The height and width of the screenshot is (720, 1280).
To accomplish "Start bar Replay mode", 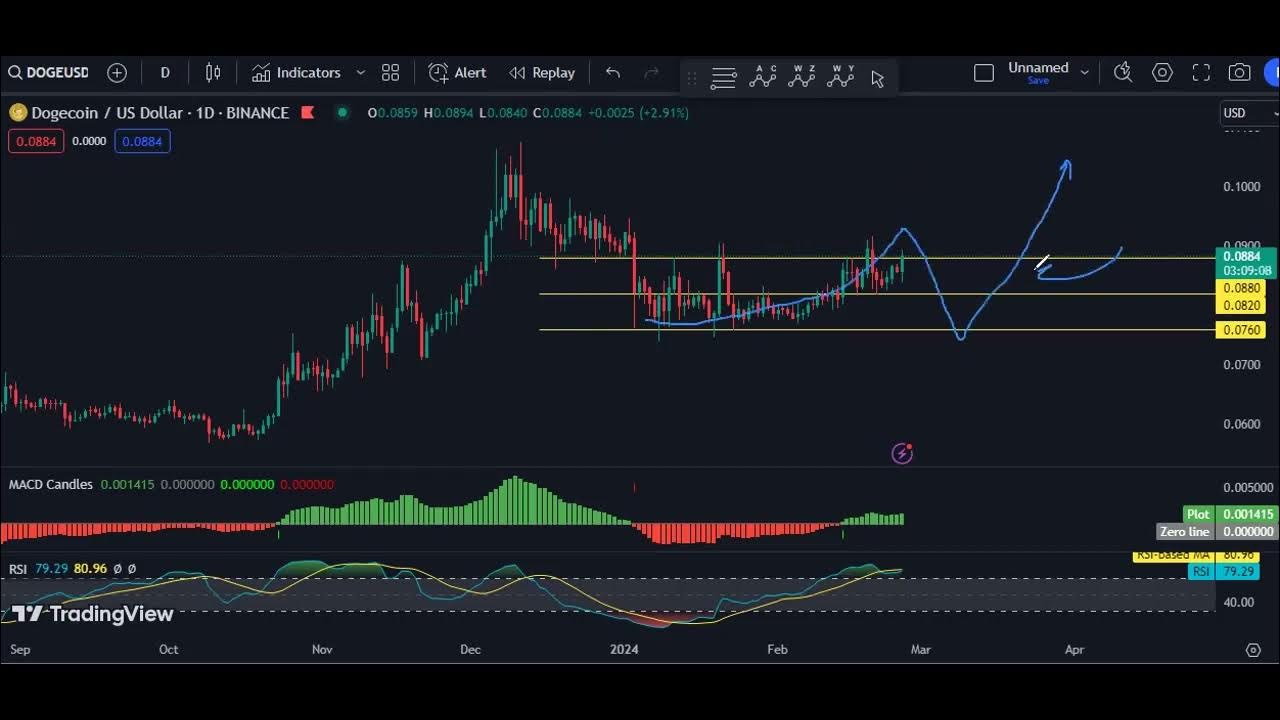I will (x=542, y=73).
